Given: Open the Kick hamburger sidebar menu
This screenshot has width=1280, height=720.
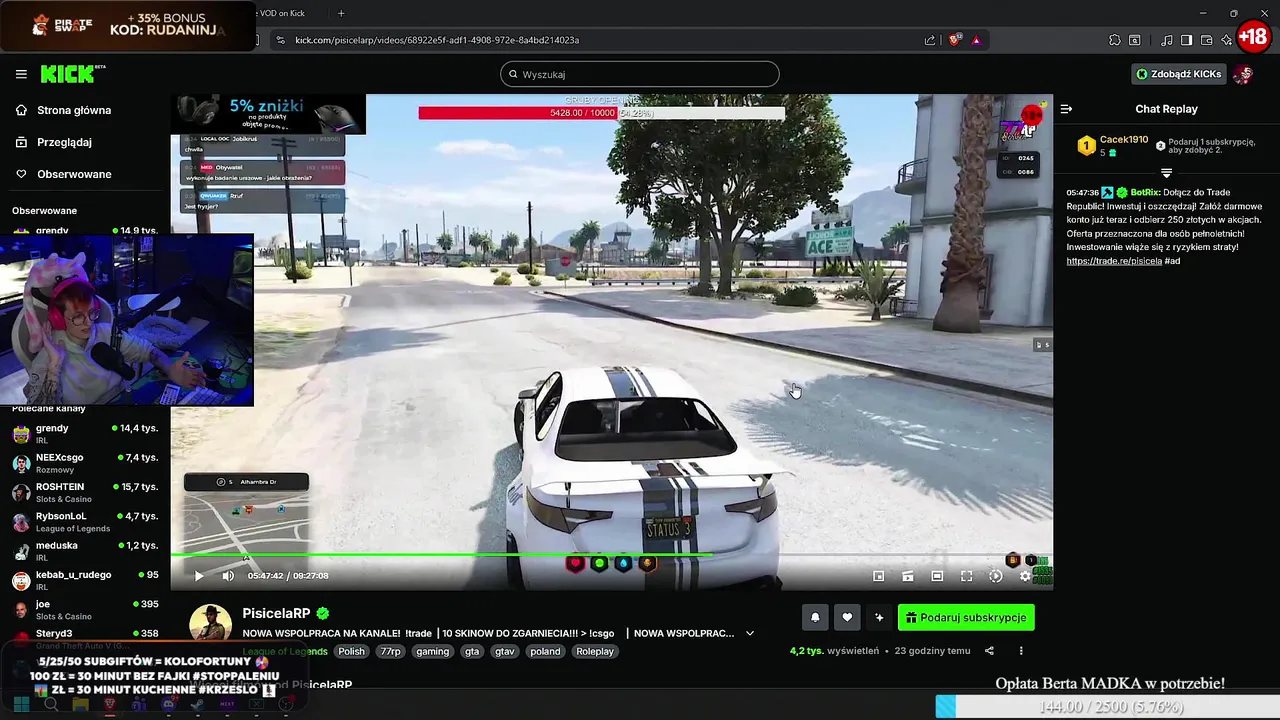Looking at the screenshot, I should [21, 74].
